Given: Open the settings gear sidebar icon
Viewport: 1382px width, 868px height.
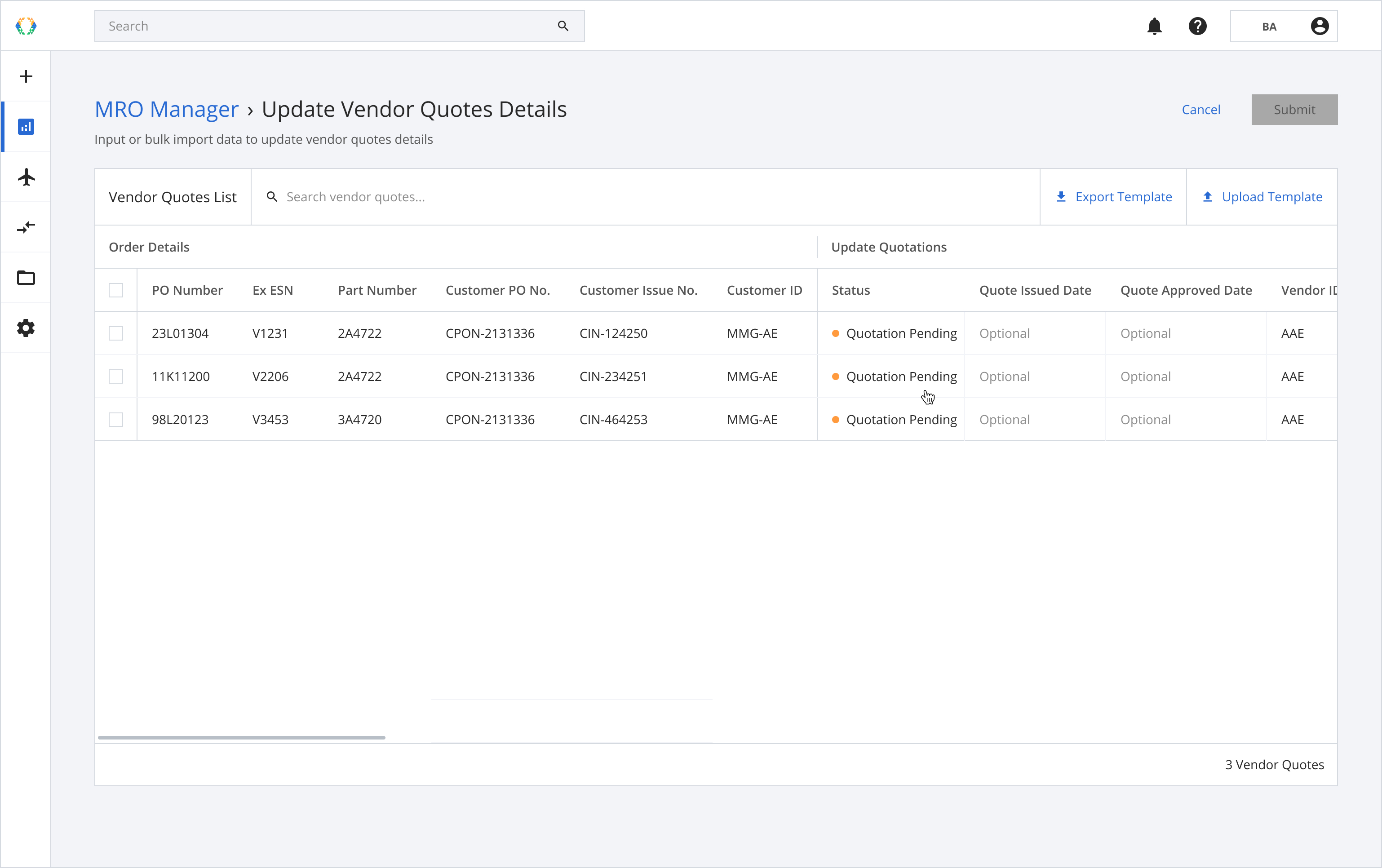Looking at the screenshot, I should pyautogui.click(x=26, y=328).
